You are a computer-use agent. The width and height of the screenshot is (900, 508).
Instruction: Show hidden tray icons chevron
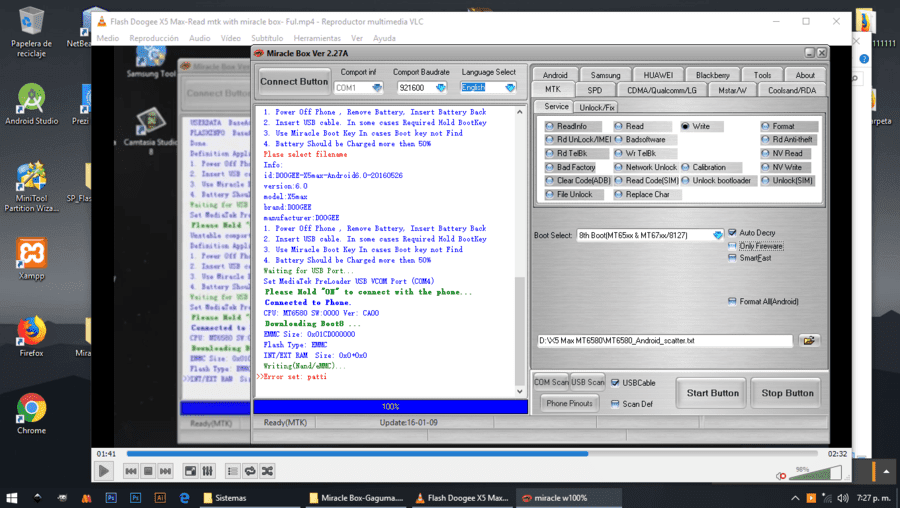795,498
